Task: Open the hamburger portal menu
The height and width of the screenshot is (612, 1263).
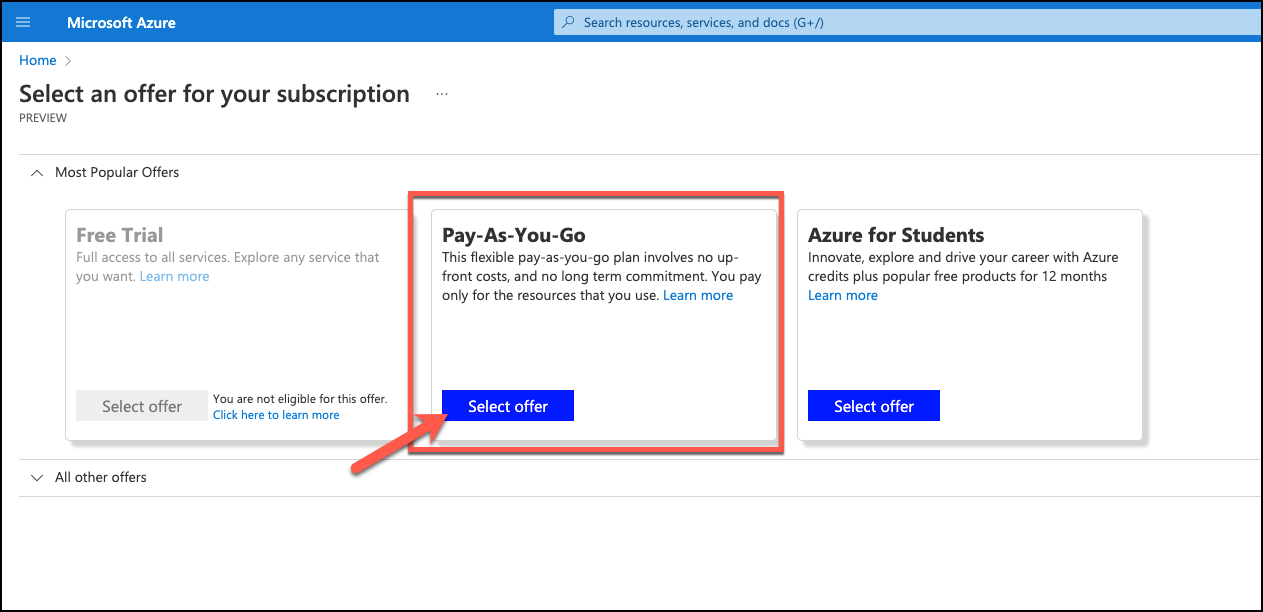Action: pos(23,22)
